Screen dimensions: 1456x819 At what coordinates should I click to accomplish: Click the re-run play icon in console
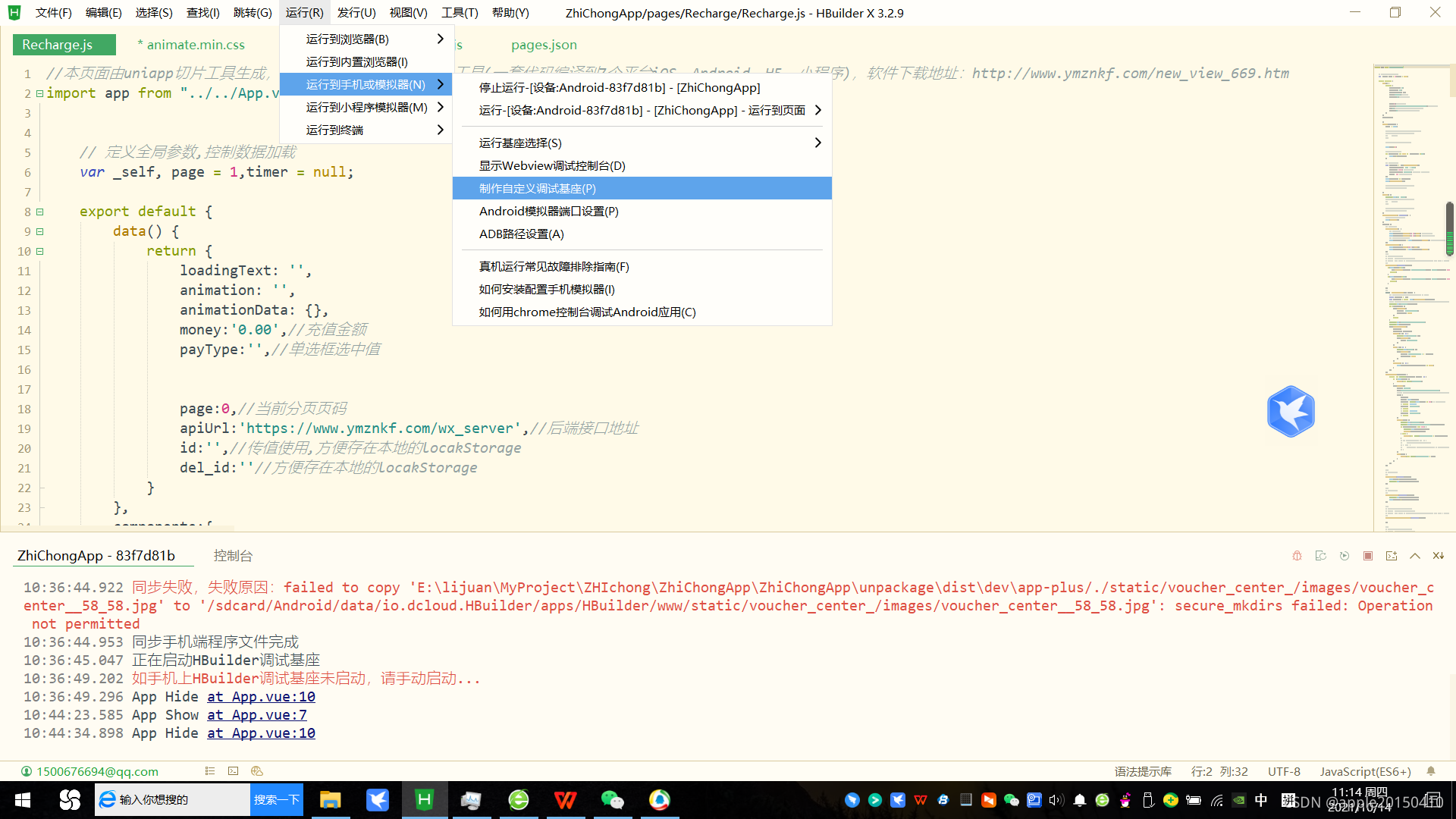click(1345, 556)
